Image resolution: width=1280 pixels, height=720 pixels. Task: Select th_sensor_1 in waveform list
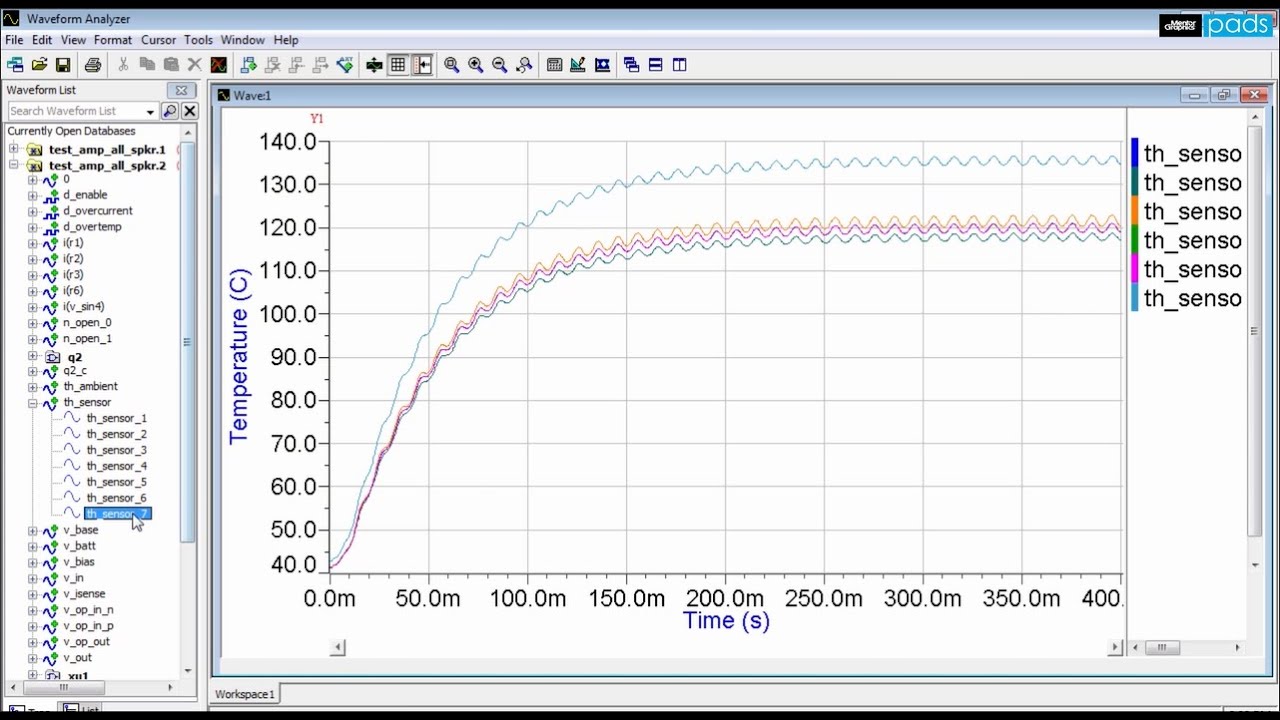pos(116,418)
